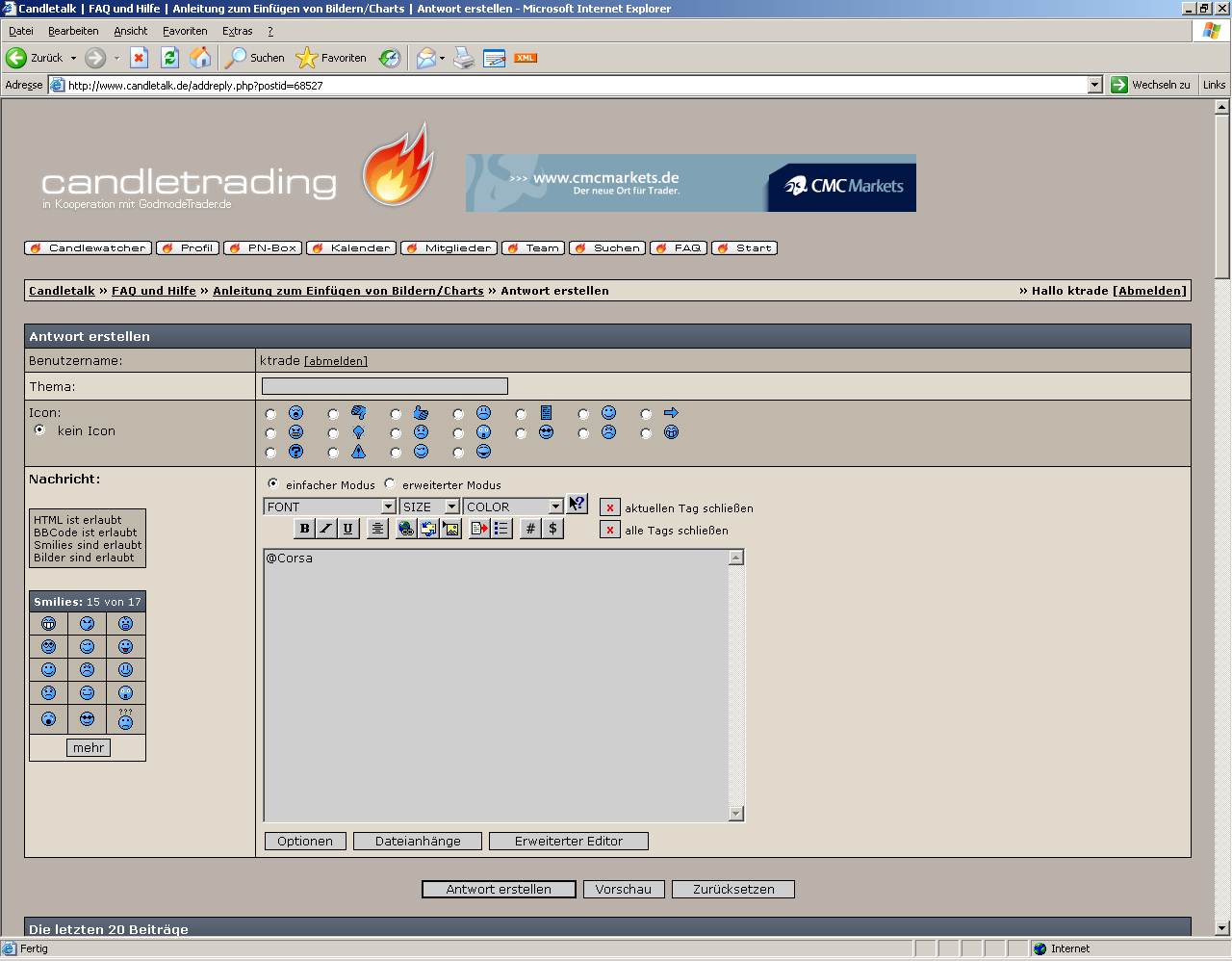Image resolution: width=1232 pixels, height=961 pixels.
Task: Select the kein Icon radio button
Action: pyautogui.click(x=39, y=430)
